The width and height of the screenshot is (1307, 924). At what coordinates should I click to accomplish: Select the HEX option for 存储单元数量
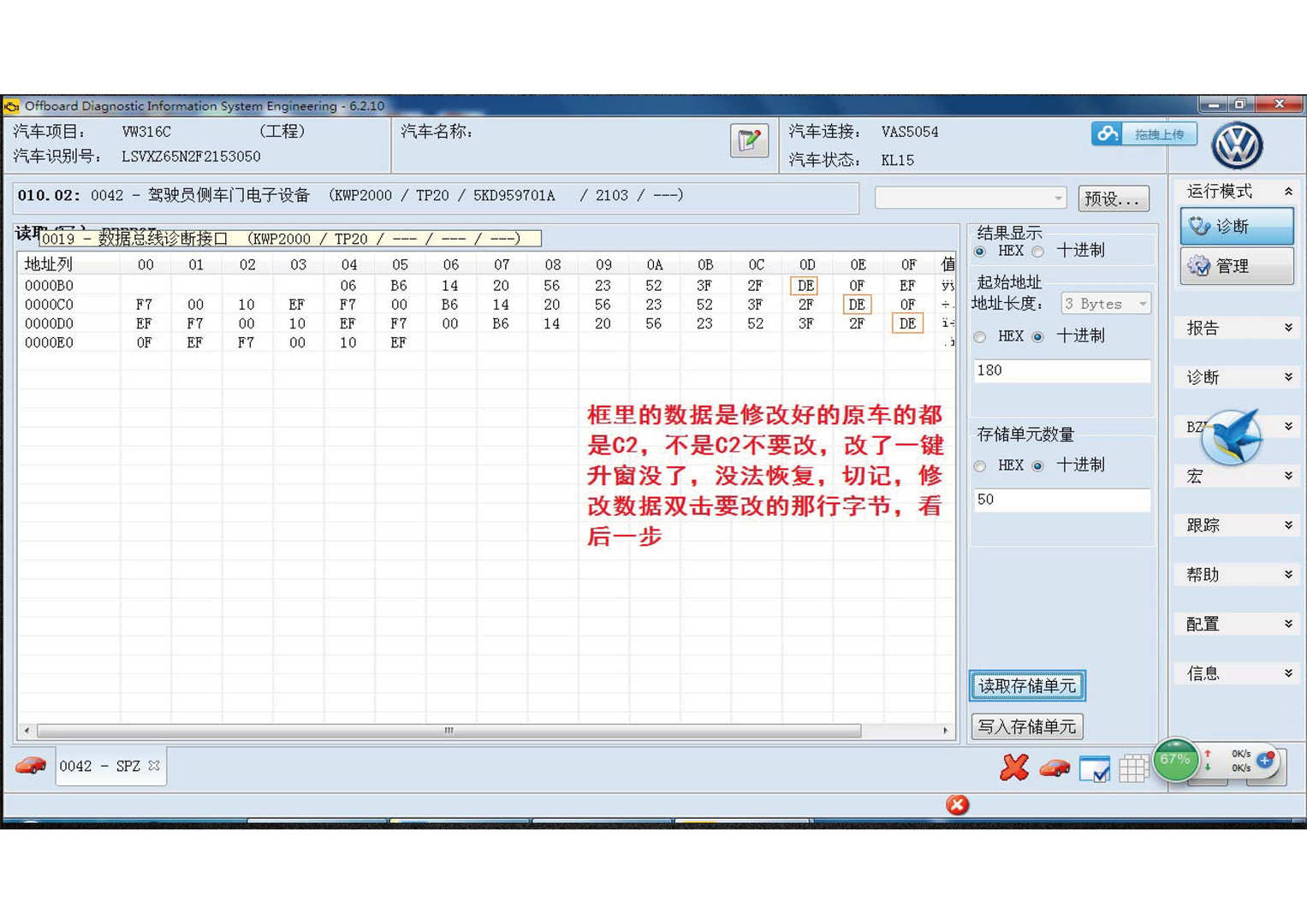980,466
